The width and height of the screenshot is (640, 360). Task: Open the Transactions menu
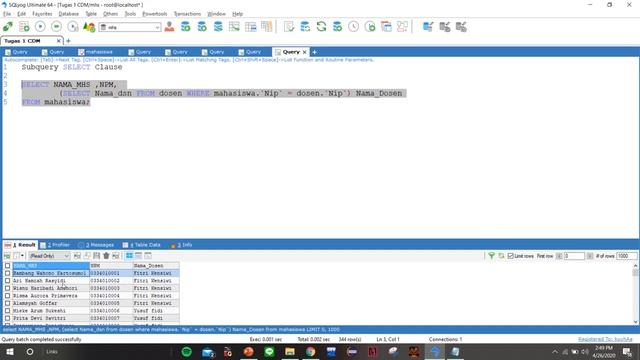click(x=187, y=14)
